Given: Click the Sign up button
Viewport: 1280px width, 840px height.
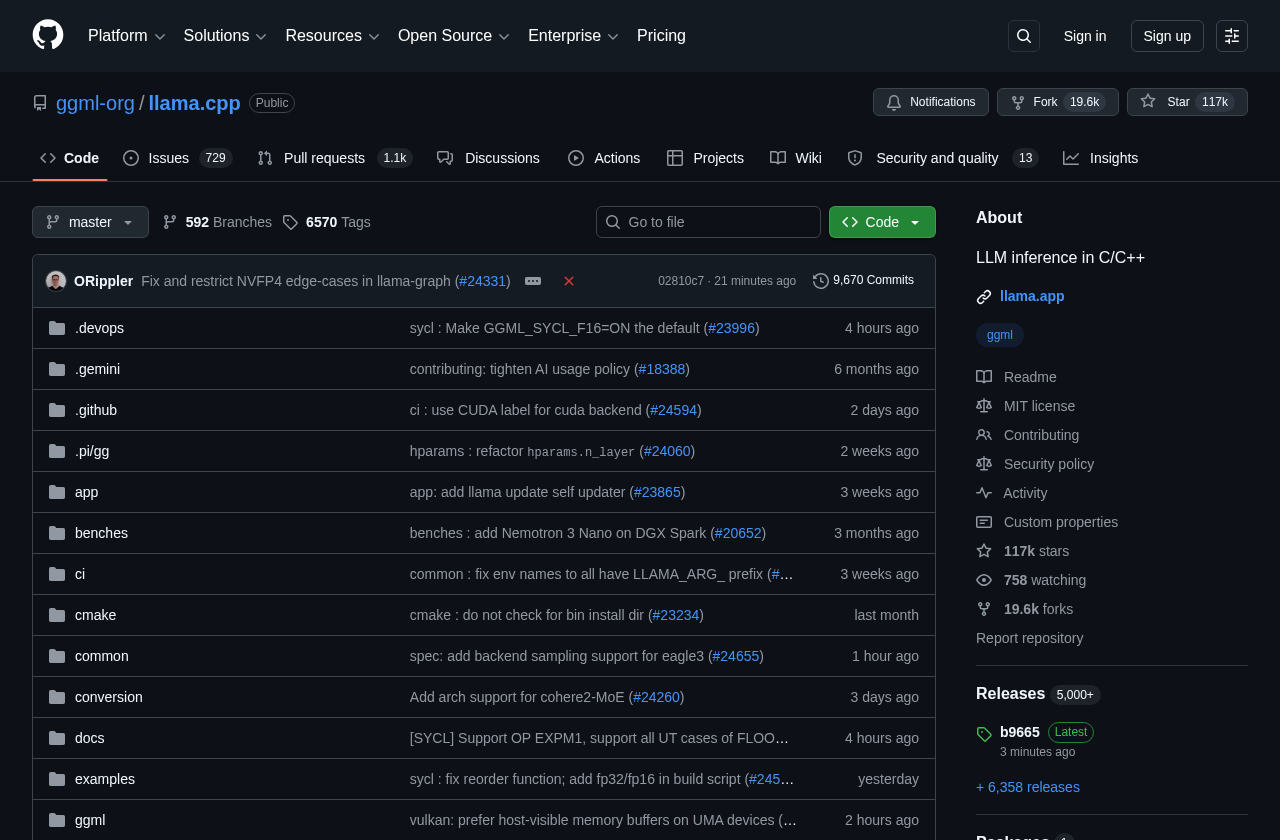Looking at the screenshot, I should coord(1167,36).
